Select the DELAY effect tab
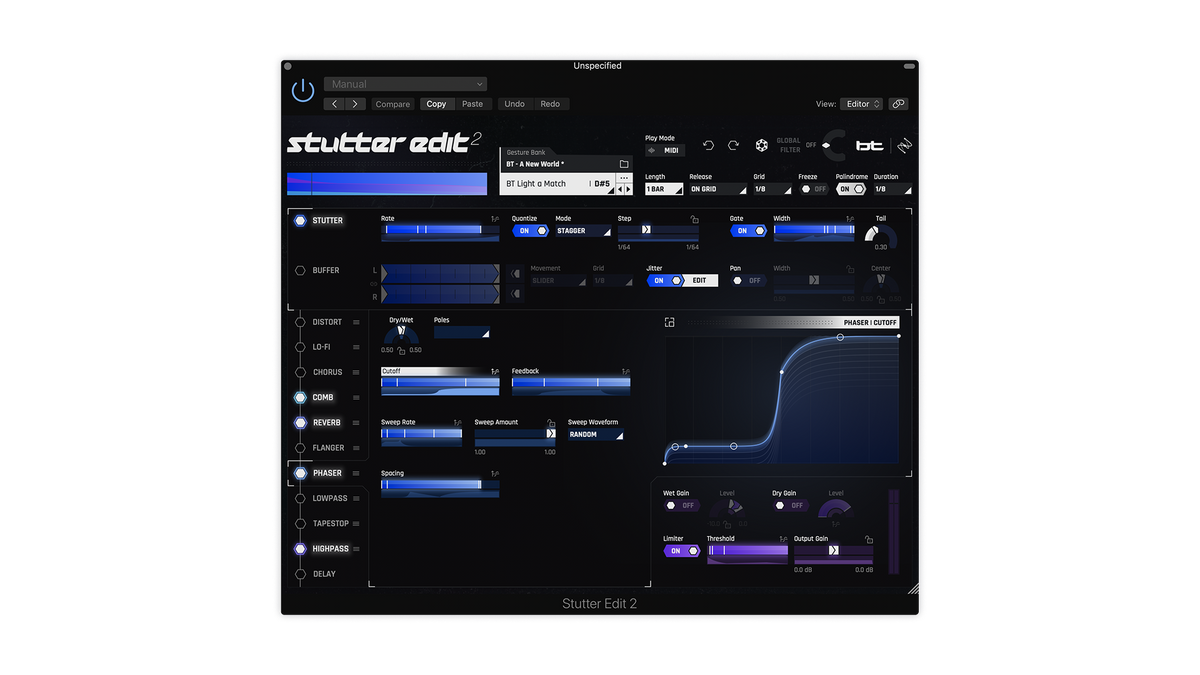The width and height of the screenshot is (1200, 675). [324, 574]
